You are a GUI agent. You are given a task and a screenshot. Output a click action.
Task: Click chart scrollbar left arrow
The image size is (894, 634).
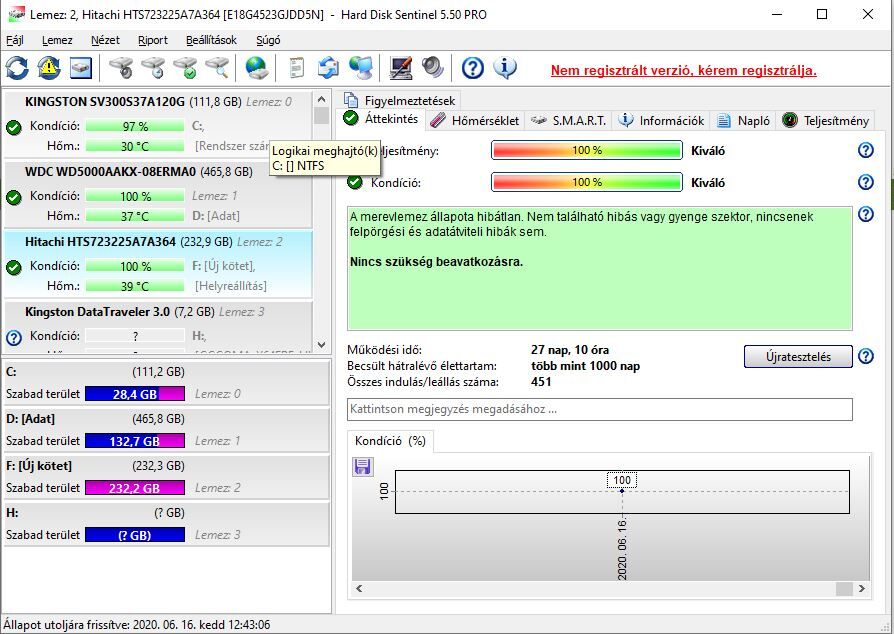[359, 588]
